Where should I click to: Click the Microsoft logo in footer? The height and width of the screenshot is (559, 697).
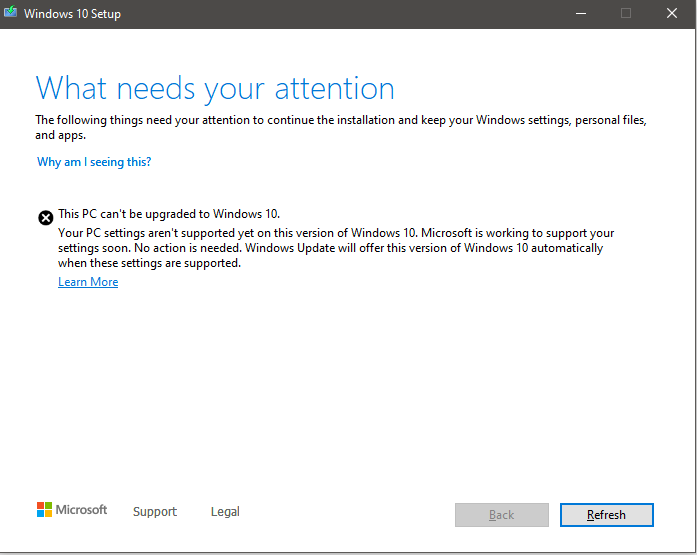coord(72,510)
